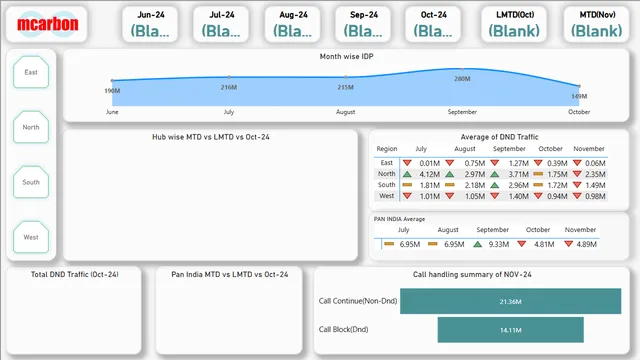This screenshot has height=360, width=640.
Task: Click orange dash icon for PAN INDIA August
Action: [x=433, y=244]
